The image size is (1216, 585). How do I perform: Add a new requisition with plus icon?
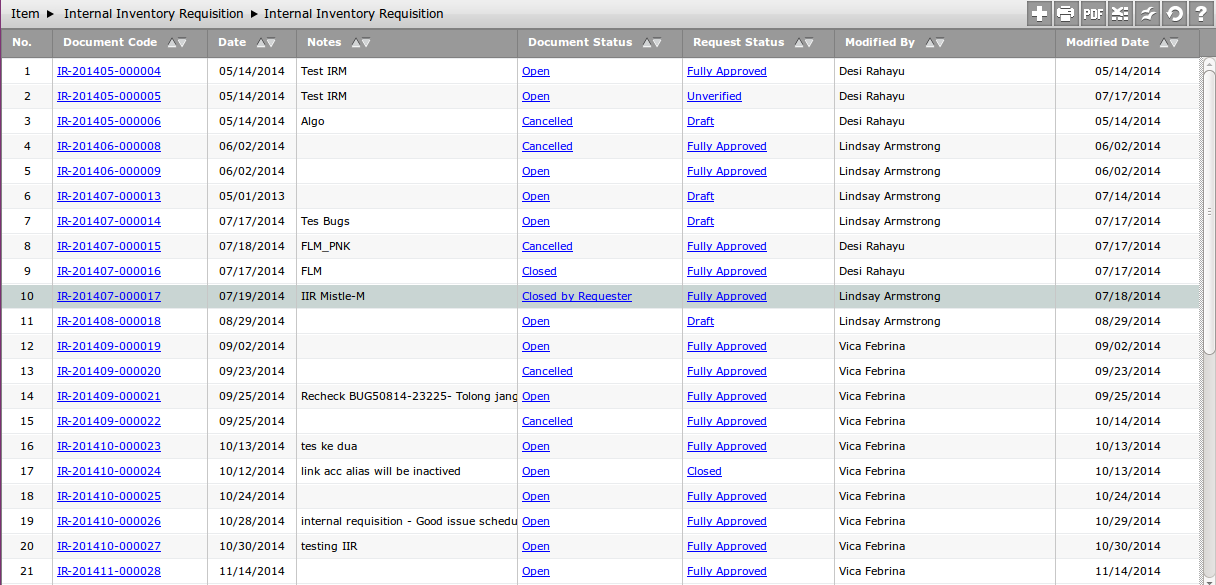pos(1040,13)
